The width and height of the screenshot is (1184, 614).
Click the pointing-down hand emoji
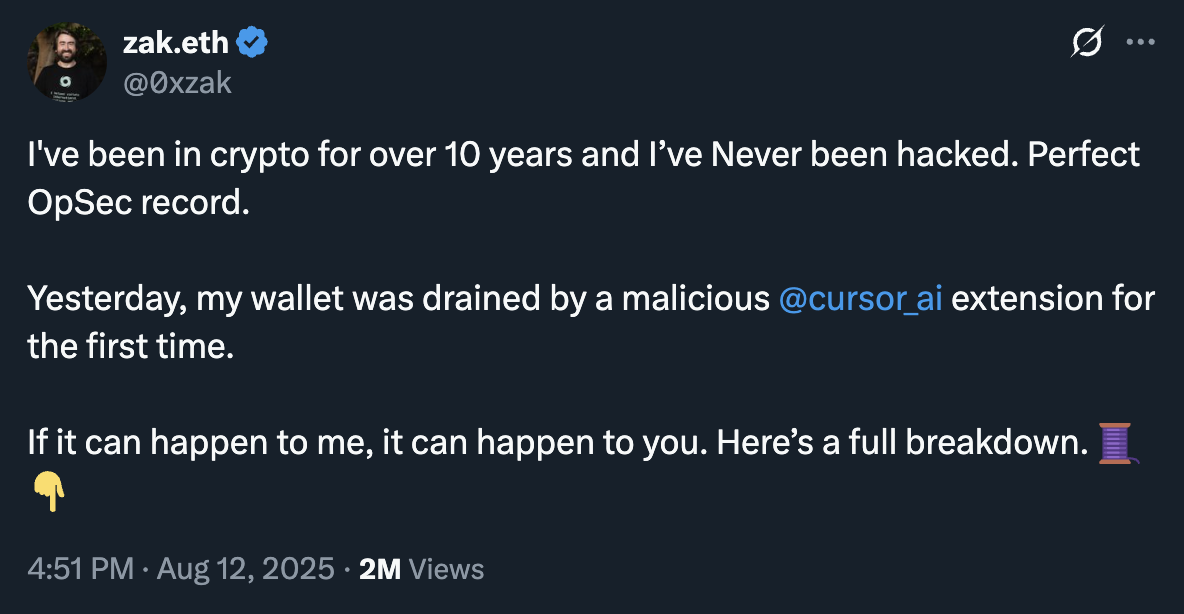(49, 492)
